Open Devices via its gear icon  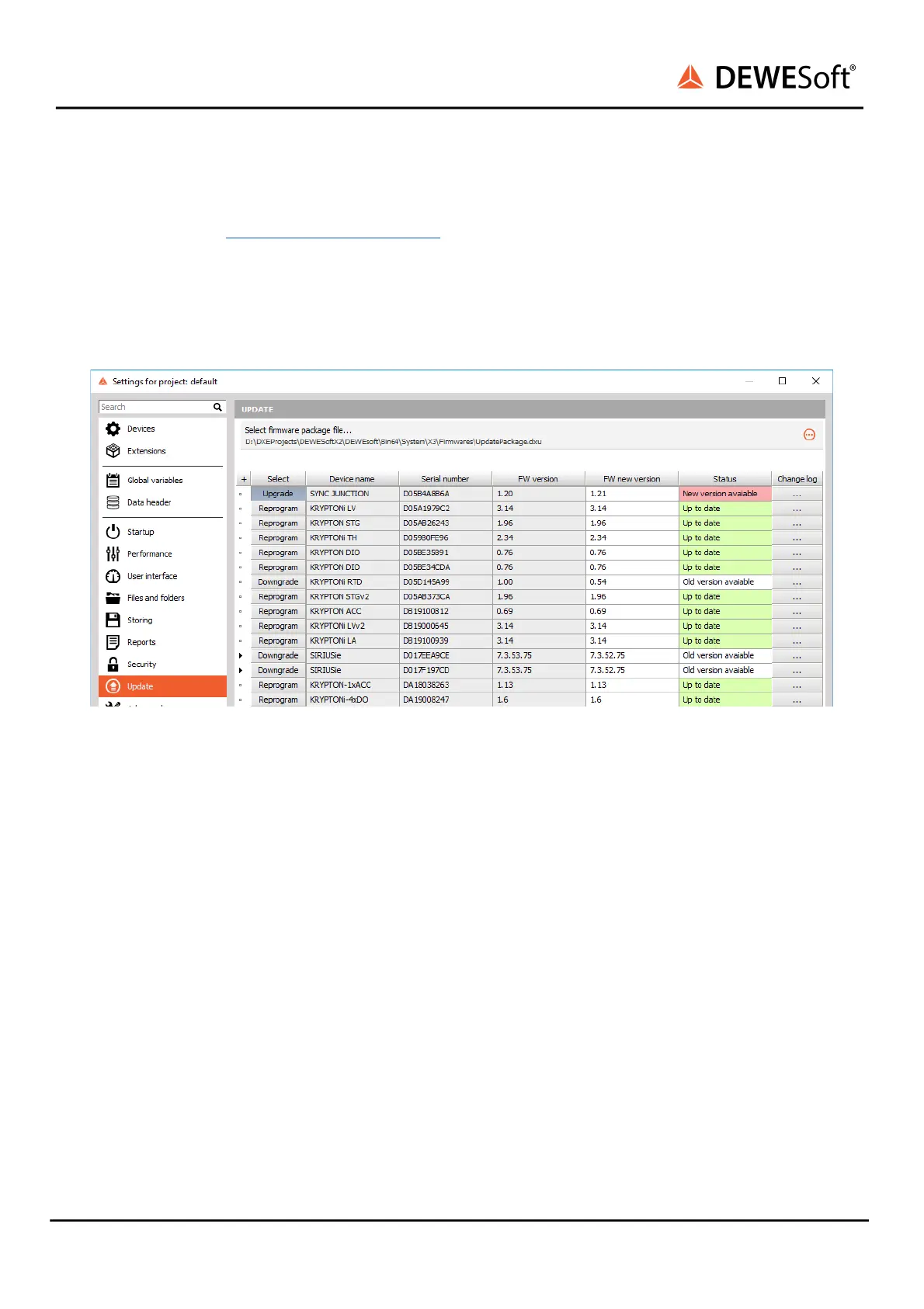coord(113,429)
